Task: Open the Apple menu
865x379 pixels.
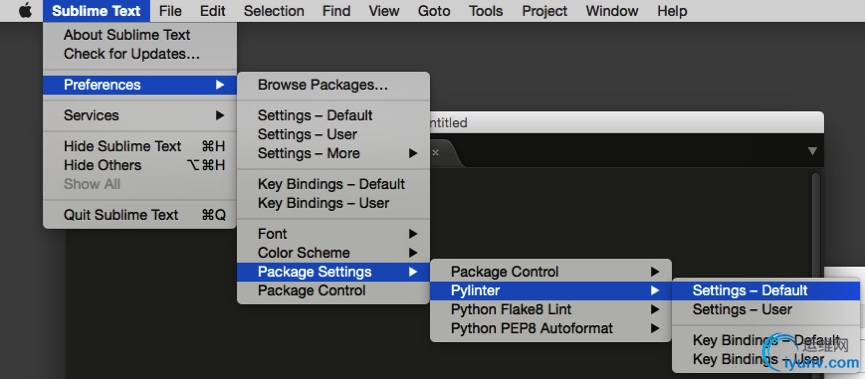Action: 25,10
